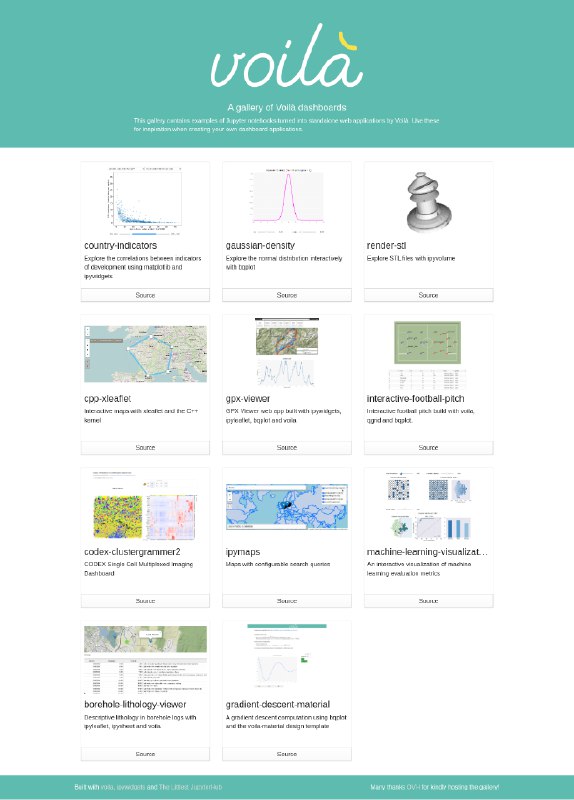This screenshot has width=574, height=800.
Task: Open the borehole-lithology-viewer thumbnail
Action: [145, 659]
